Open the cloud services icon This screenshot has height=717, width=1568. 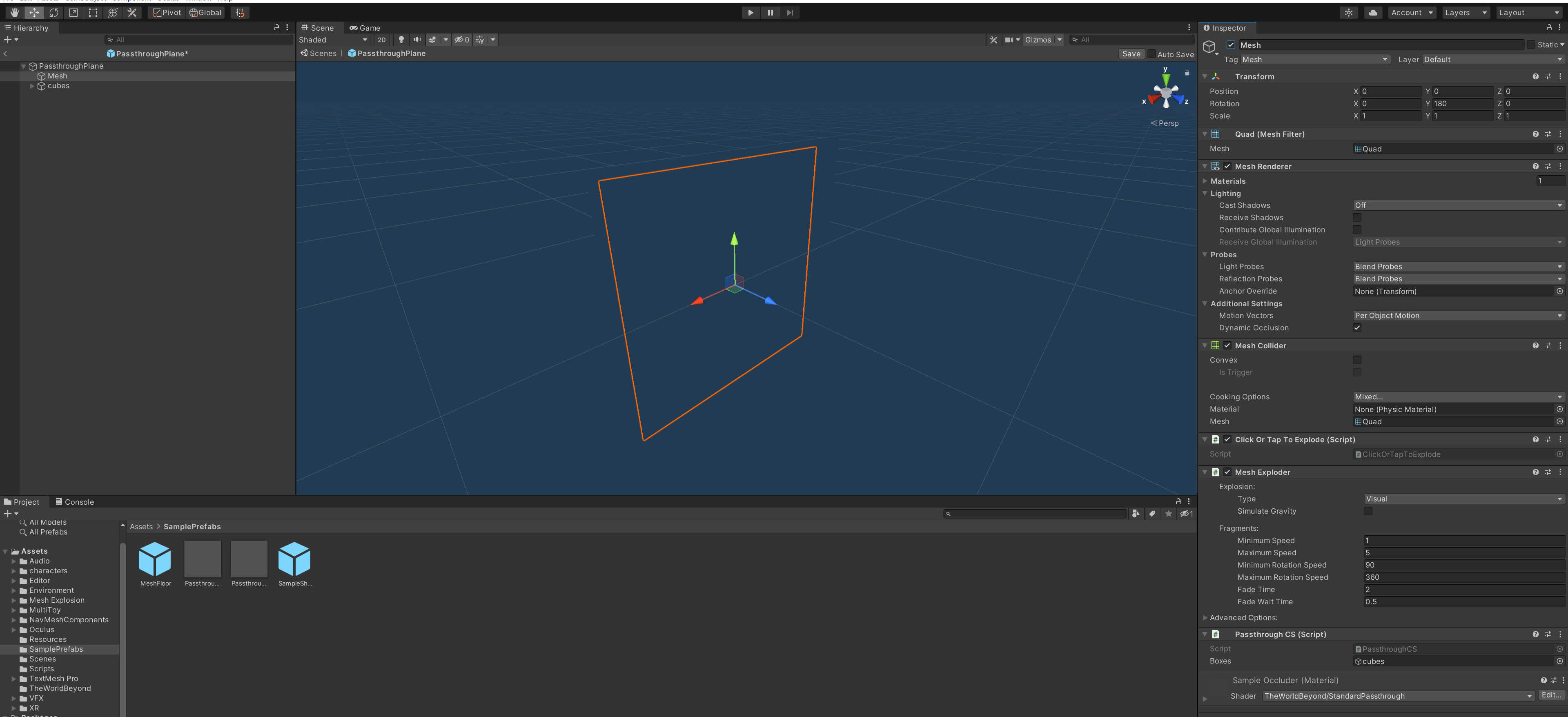(x=1372, y=13)
